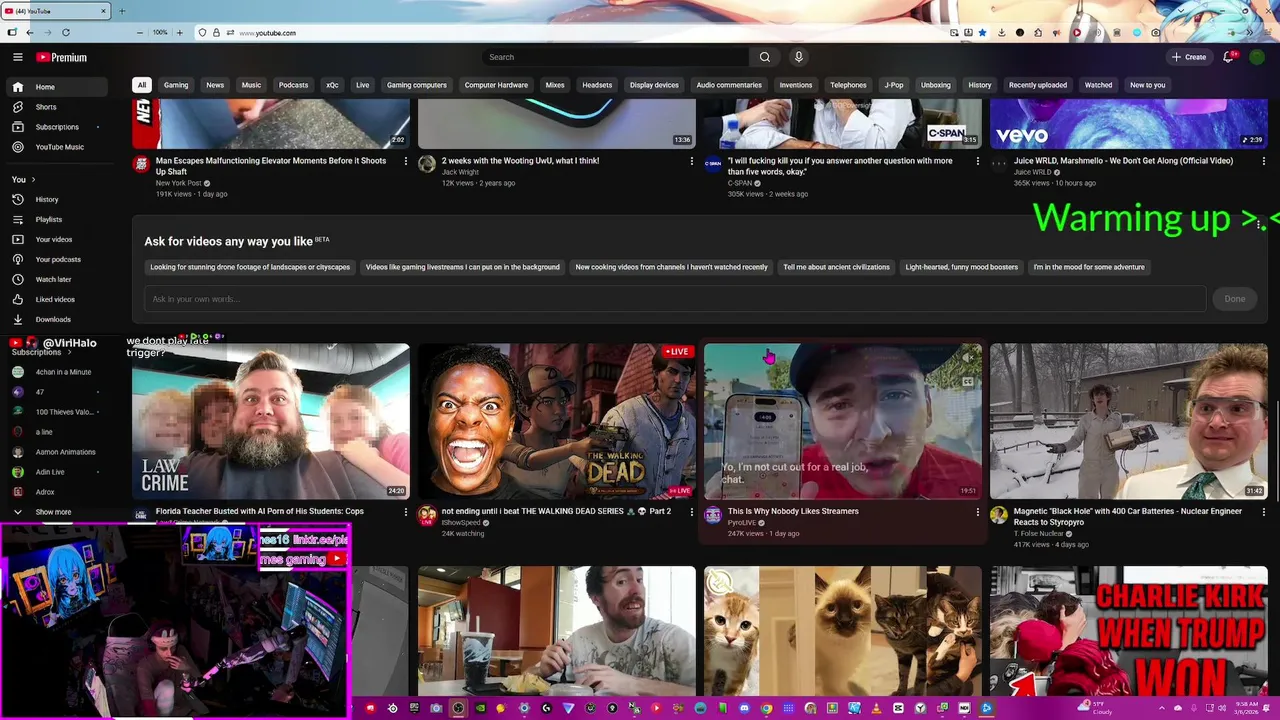
Task: Open options menu for Wooting UwU video
Action: 691,161
